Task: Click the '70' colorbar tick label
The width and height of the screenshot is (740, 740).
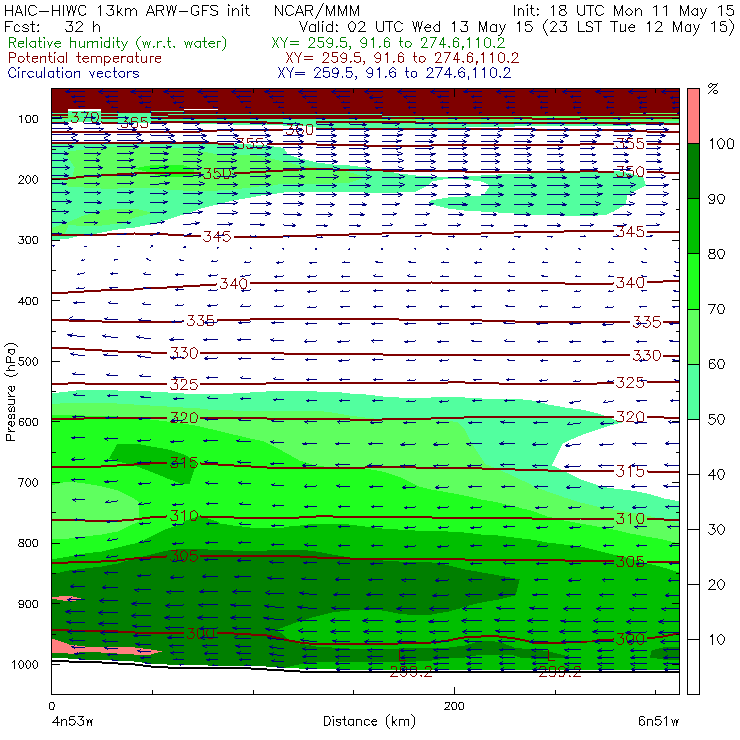Action: tap(717, 309)
